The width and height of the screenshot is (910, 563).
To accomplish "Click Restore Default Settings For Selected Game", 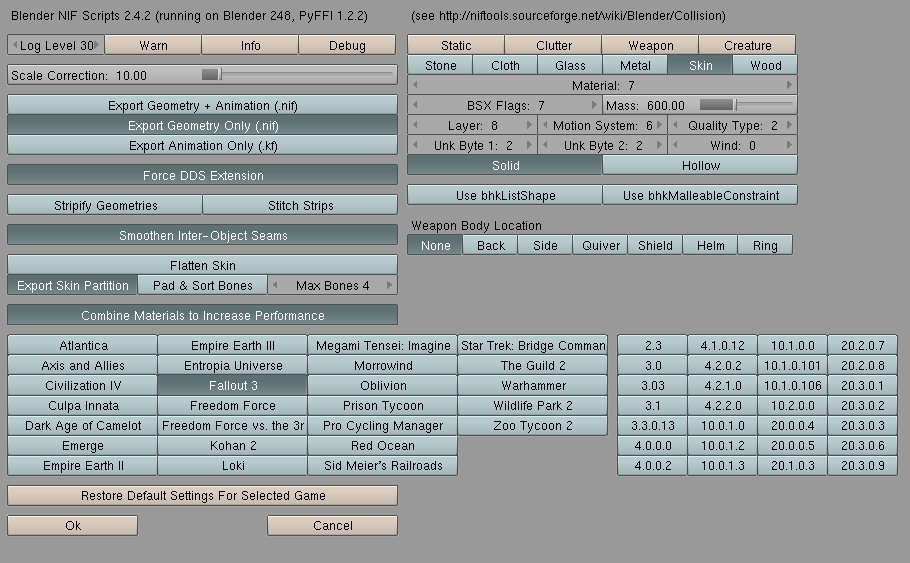I will [x=203, y=495].
